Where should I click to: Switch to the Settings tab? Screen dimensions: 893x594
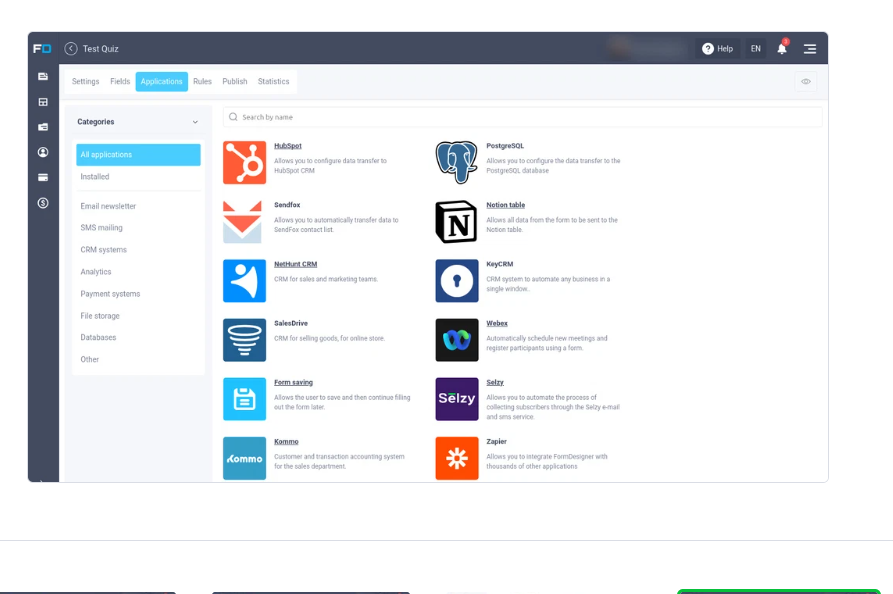pyautogui.click(x=85, y=81)
